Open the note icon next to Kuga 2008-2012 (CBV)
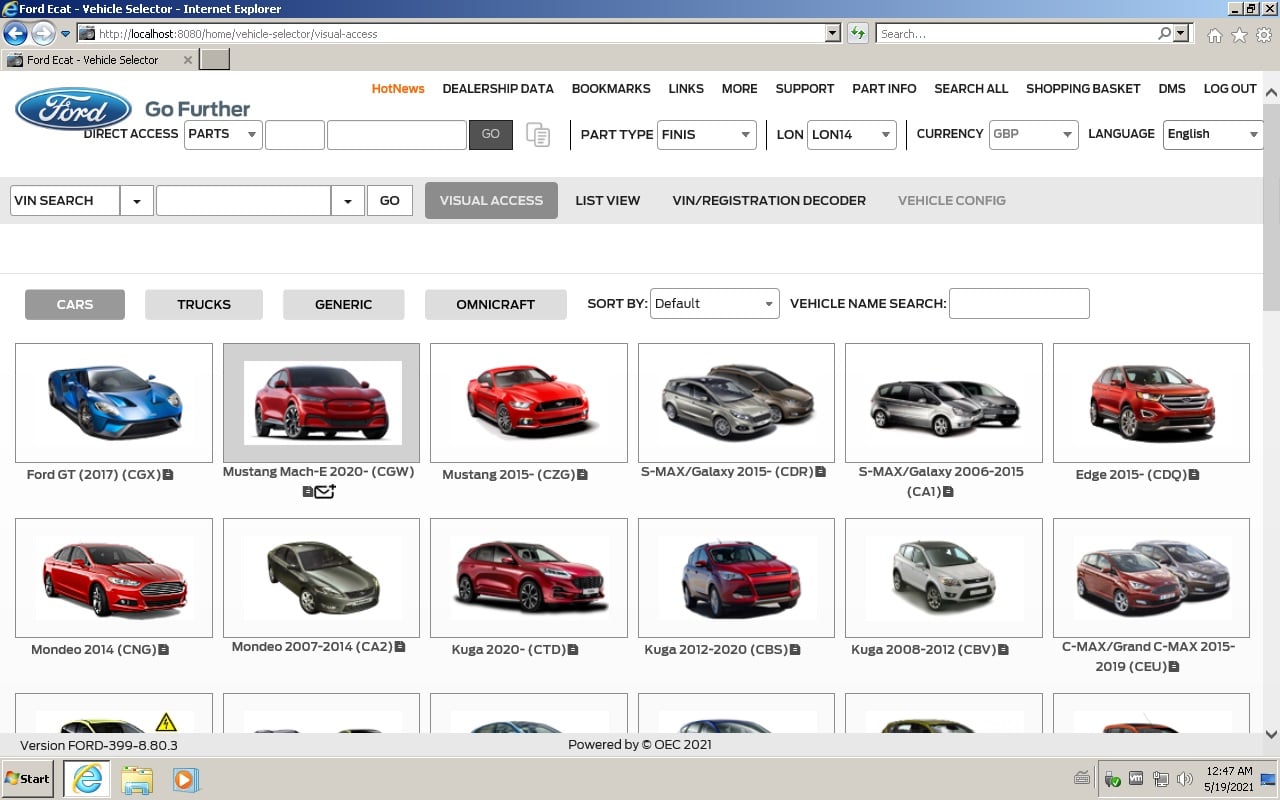The height and width of the screenshot is (800, 1280). tap(1003, 650)
